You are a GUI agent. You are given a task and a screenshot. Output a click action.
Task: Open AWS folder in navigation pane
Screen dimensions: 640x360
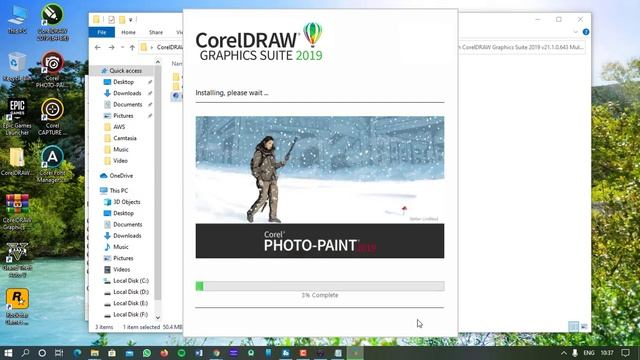pyautogui.click(x=119, y=127)
